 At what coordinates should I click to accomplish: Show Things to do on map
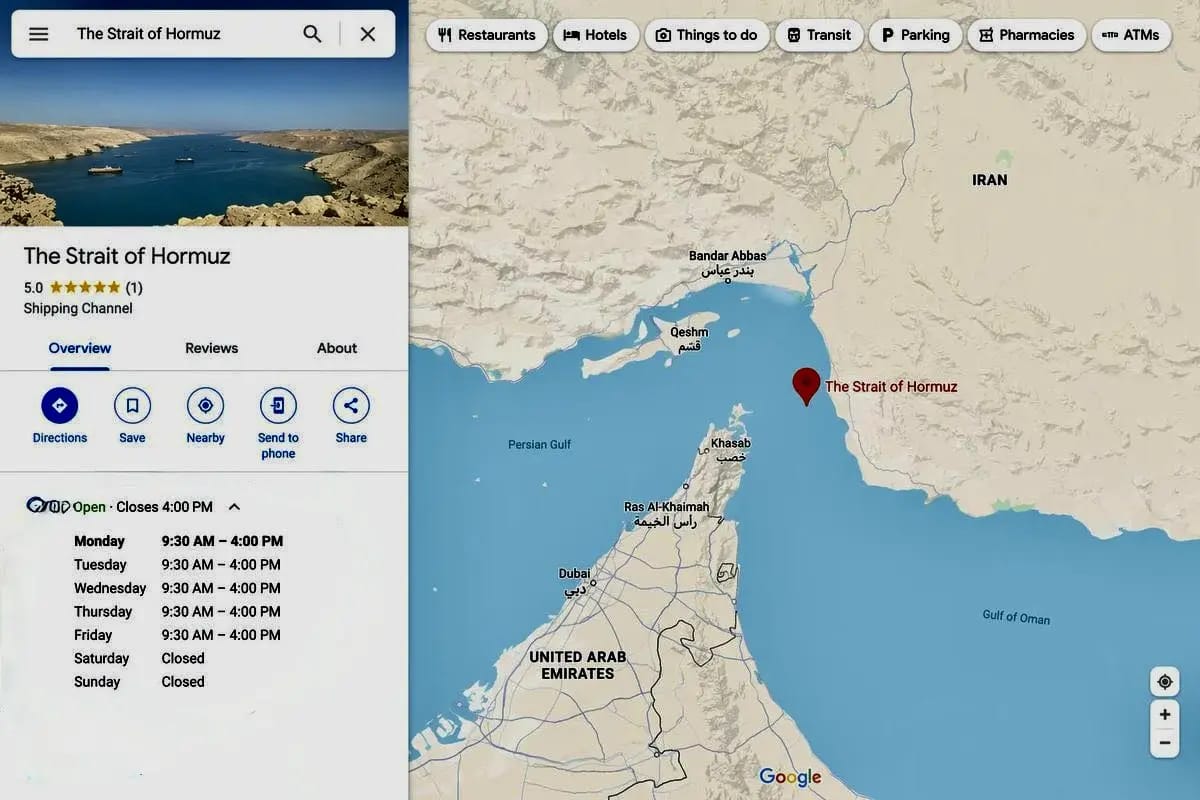click(x=707, y=35)
